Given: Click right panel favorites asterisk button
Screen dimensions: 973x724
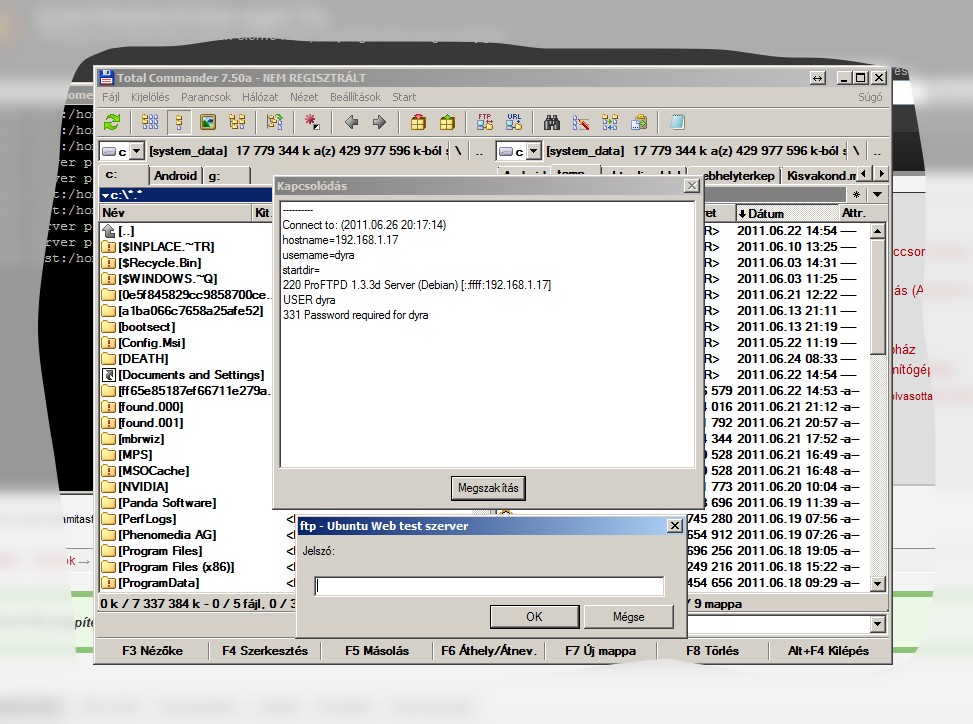Looking at the screenshot, I should 856,195.
